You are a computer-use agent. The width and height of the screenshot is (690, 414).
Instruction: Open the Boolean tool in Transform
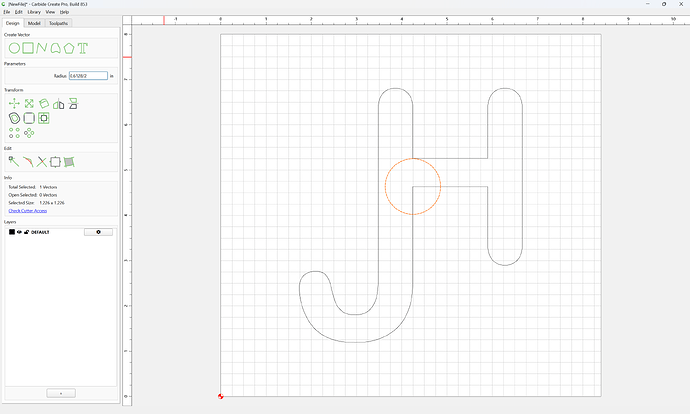(44, 118)
